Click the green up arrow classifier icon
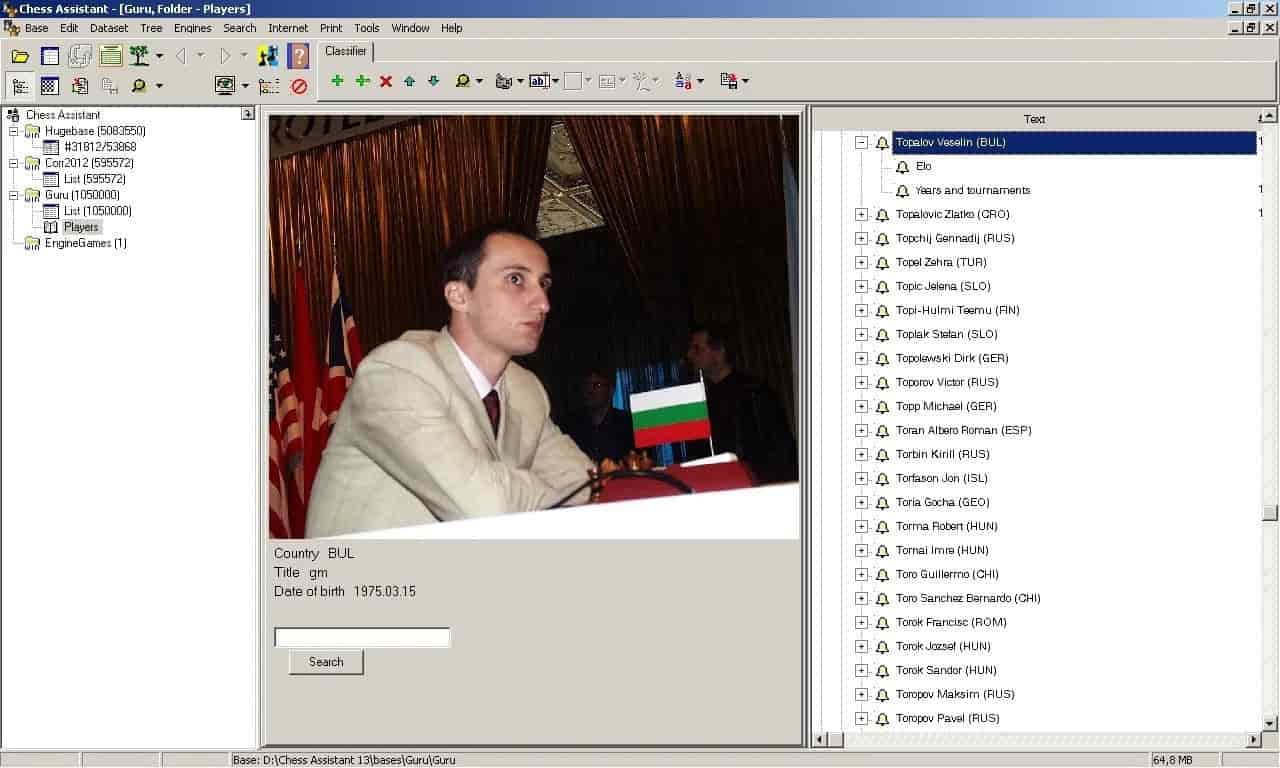1280x768 pixels. tap(409, 81)
